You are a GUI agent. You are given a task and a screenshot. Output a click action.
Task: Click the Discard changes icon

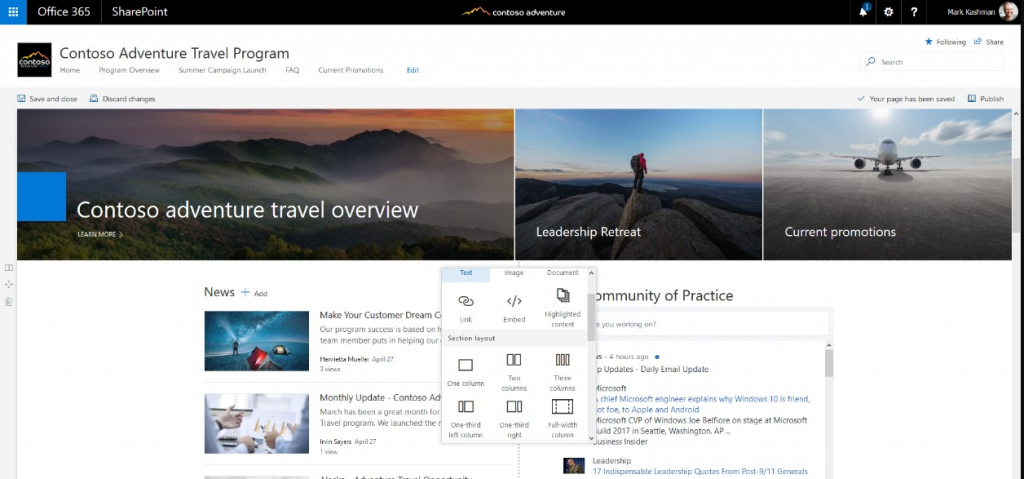93,99
